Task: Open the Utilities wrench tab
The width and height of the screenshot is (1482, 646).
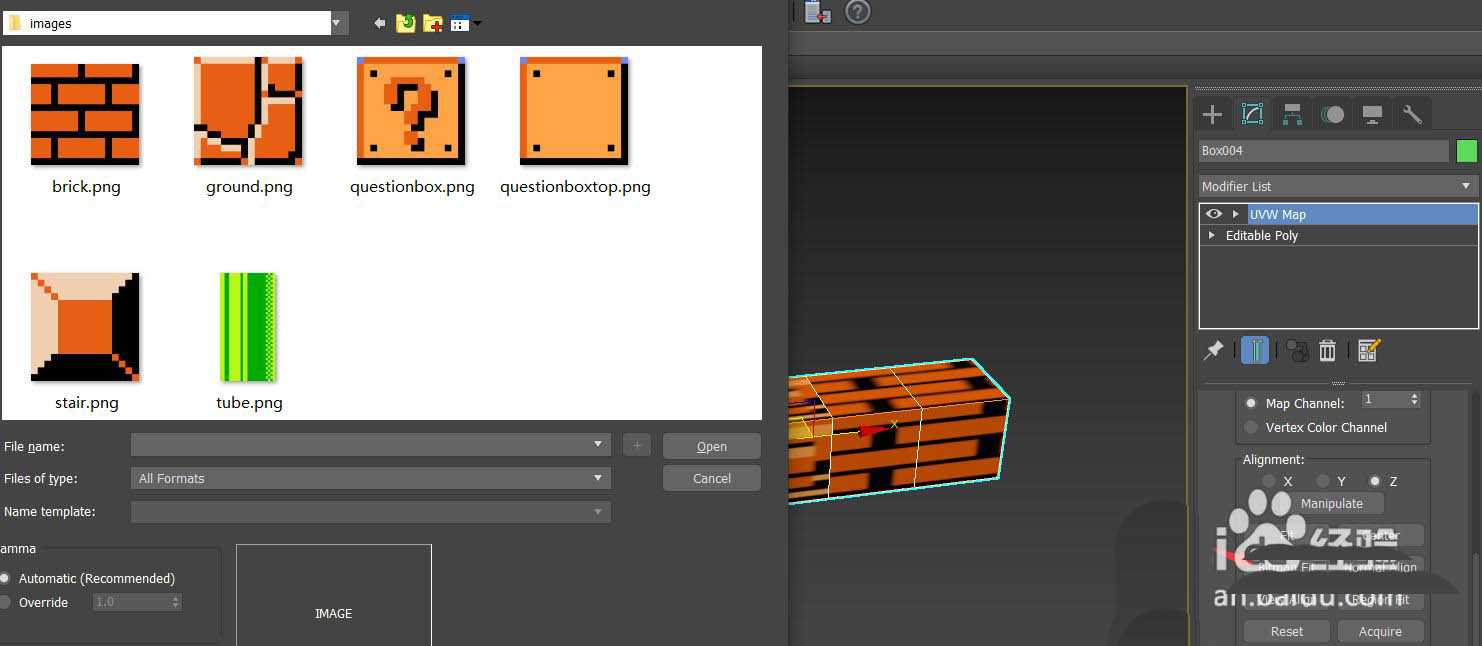Action: click(x=1412, y=114)
